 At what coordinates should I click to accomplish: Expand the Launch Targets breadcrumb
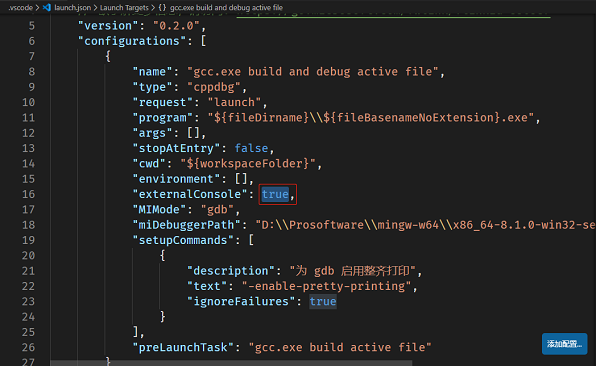124,8
